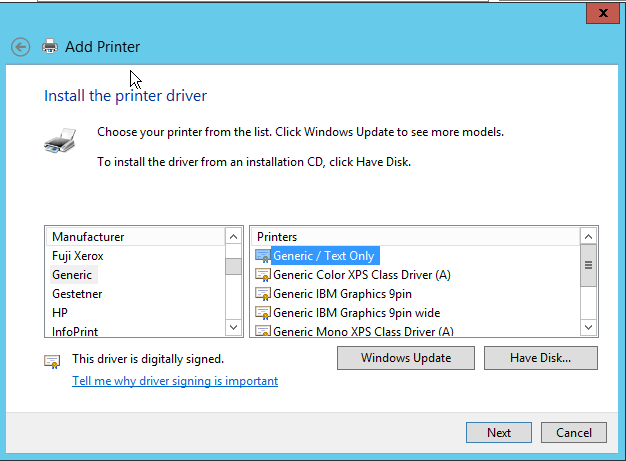Screen dimensions: 626x461
Task: Click Next to continue the installation
Action: (499, 433)
